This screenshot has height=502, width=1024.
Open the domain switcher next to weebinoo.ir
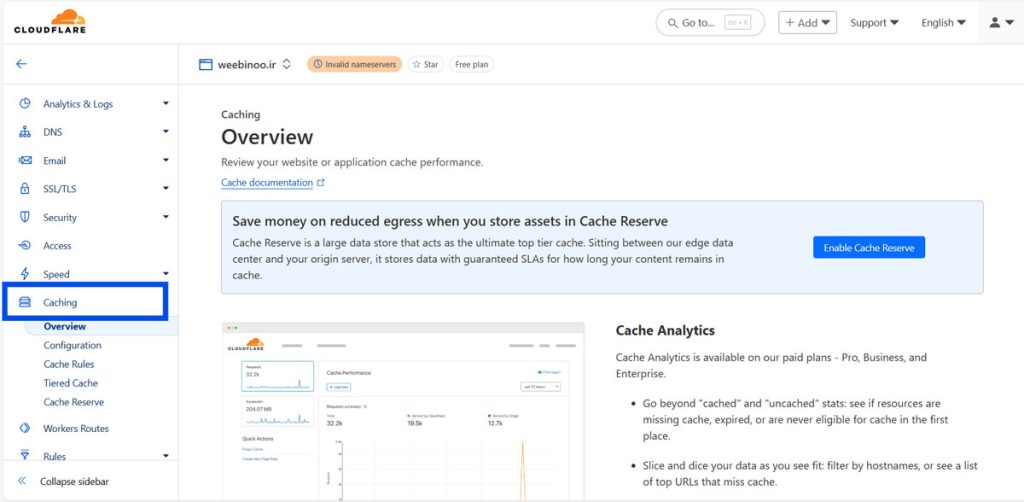(x=287, y=65)
